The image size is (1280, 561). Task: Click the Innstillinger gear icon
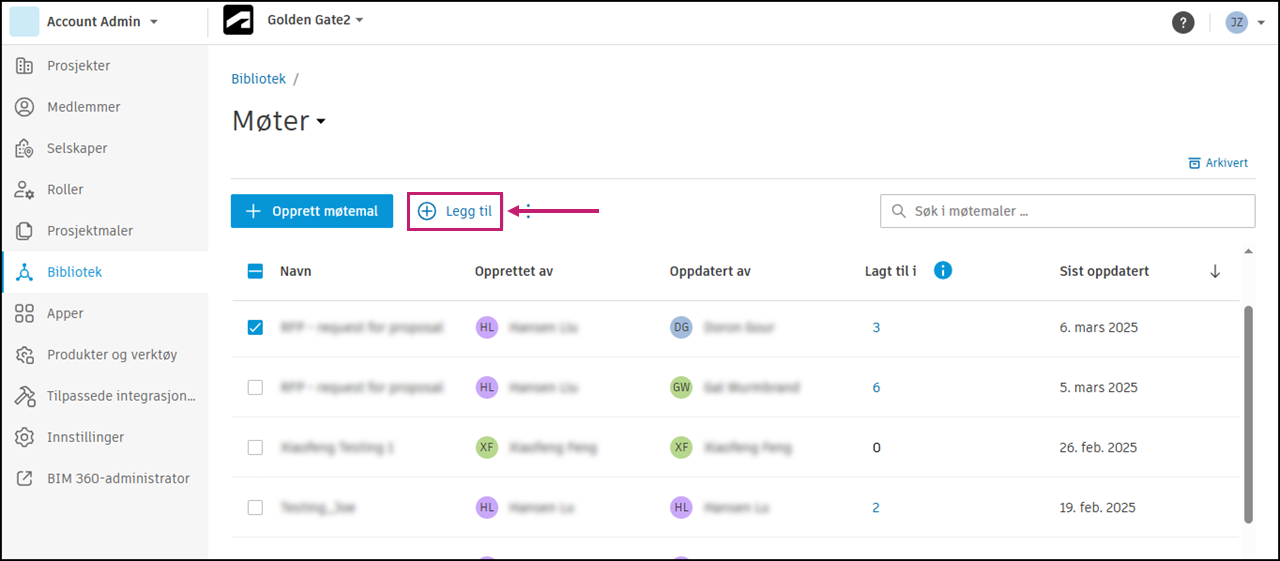pos(25,437)
